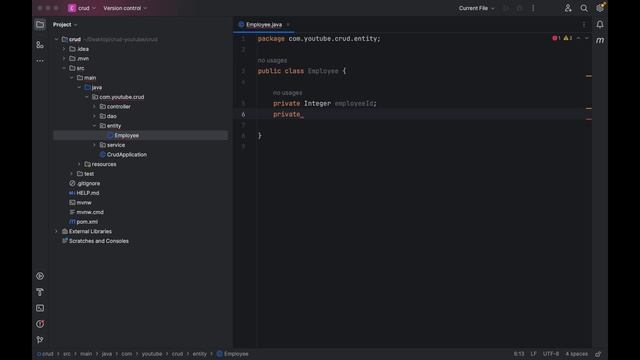This screenshot has height=360, width=640.
Task: Expand the controller package
Action: (95, 107)
